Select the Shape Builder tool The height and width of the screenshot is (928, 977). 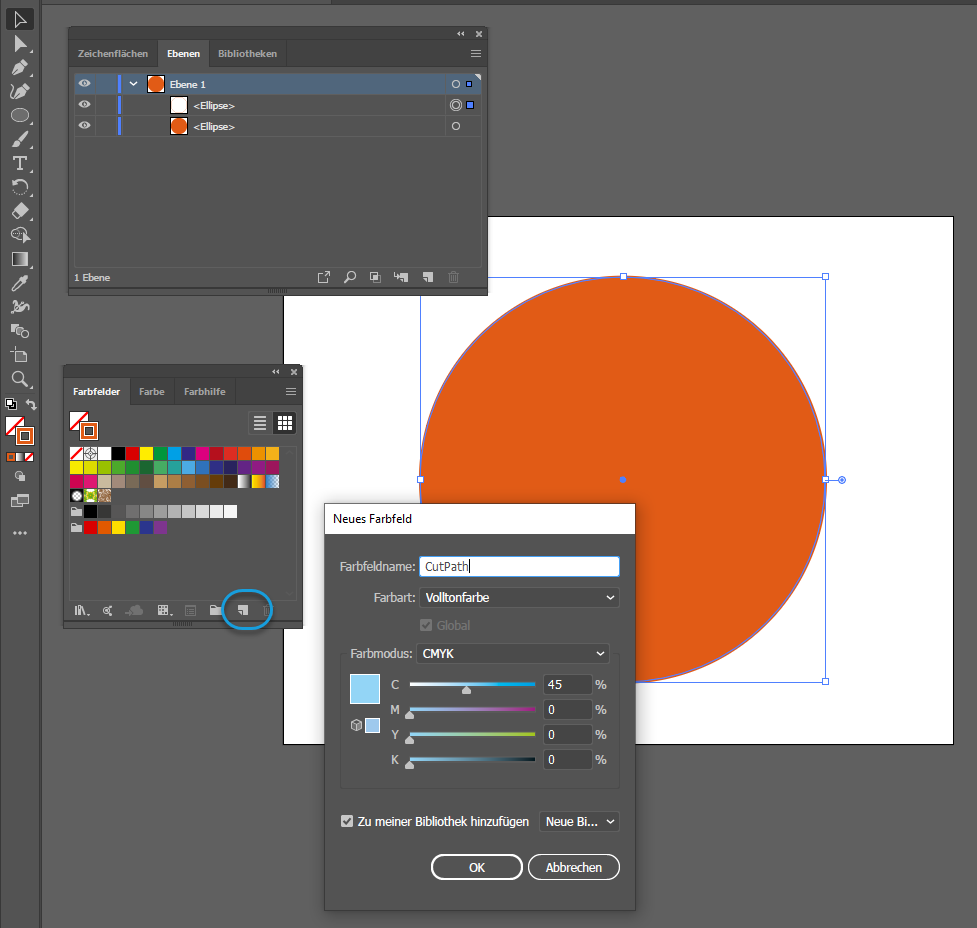20,235
